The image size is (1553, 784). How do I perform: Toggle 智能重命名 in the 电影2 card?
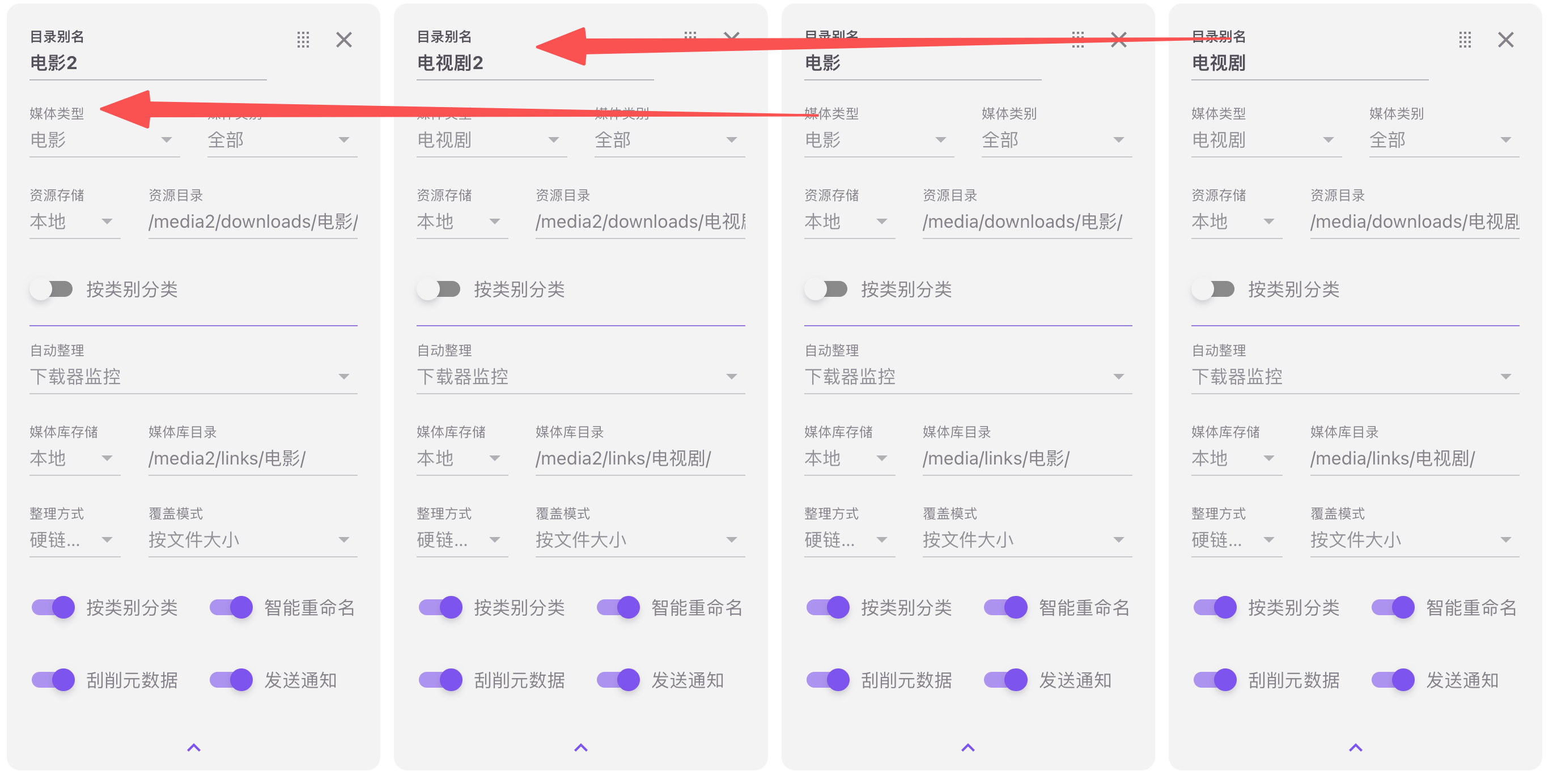tap(231, 607)
